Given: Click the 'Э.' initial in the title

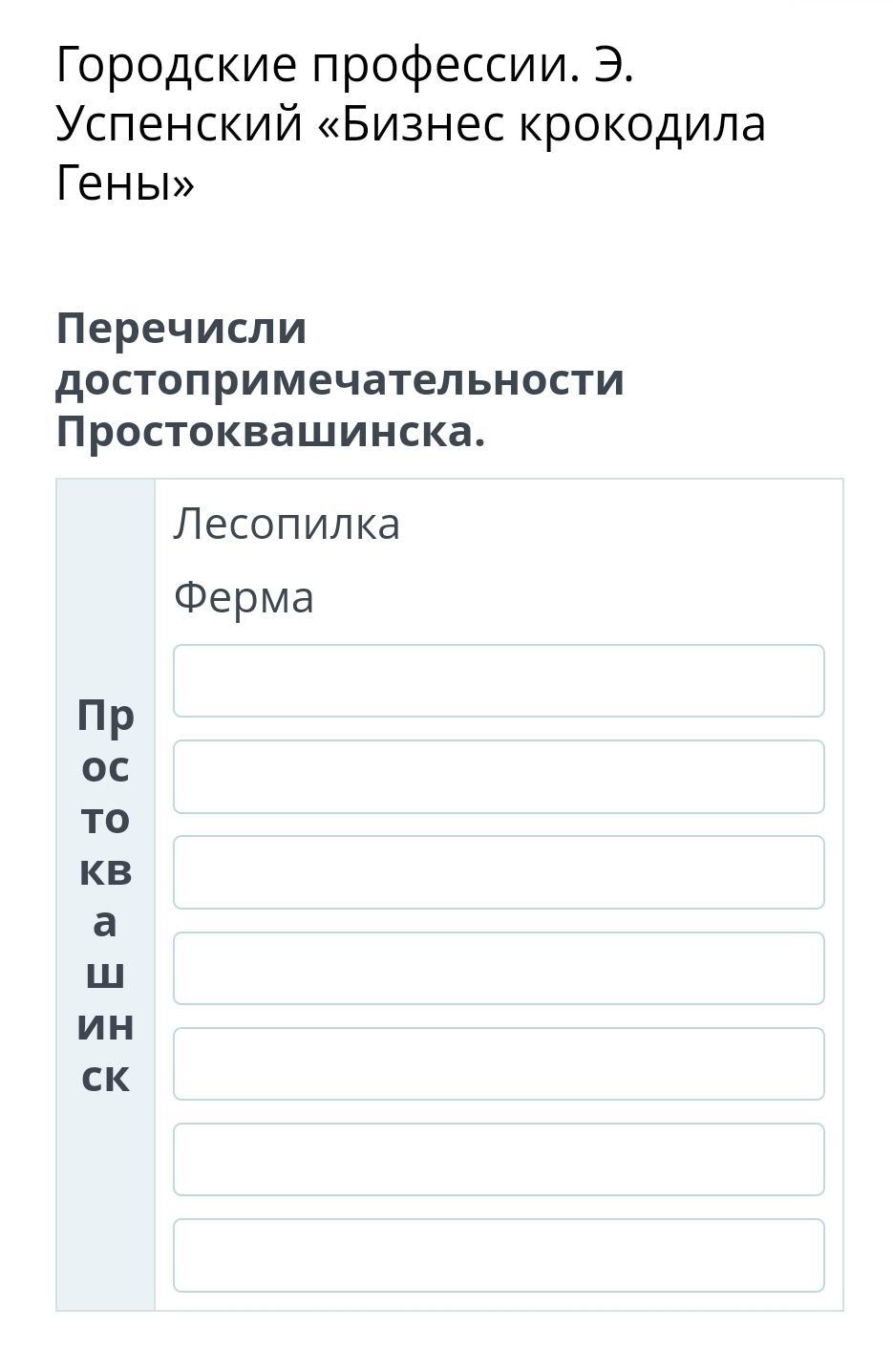Looking at the screenshot, I should [x=613, y=67].
